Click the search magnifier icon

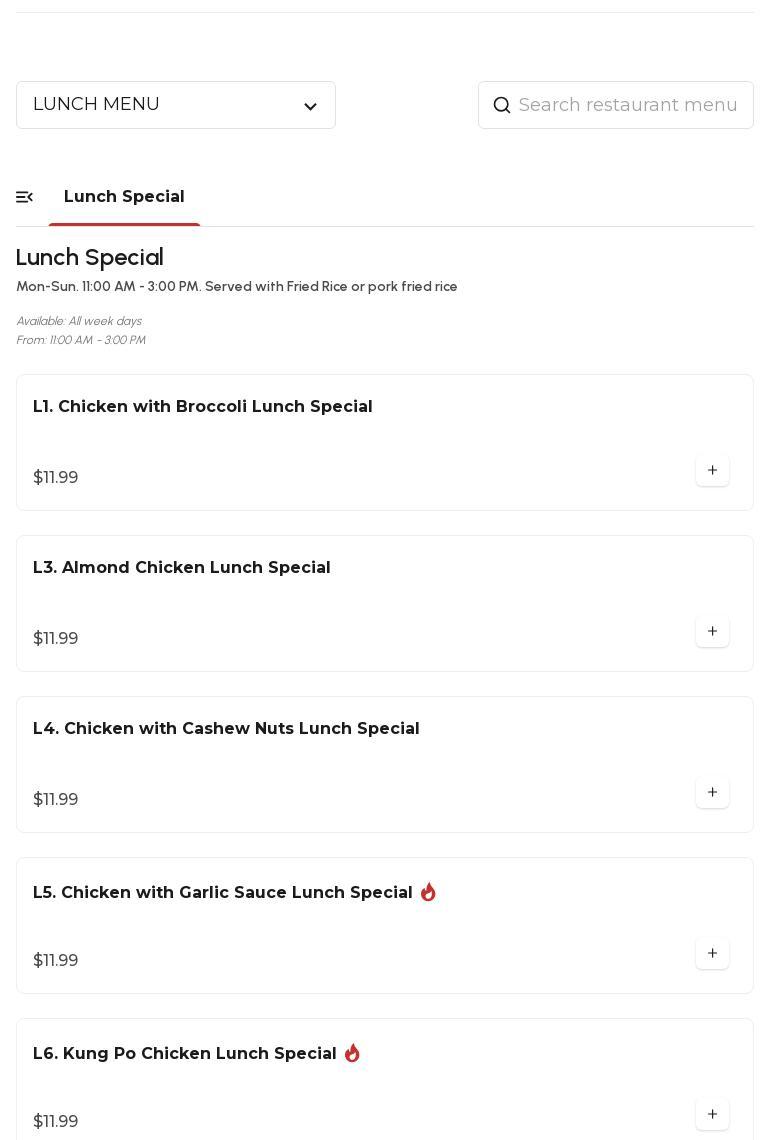502,105
